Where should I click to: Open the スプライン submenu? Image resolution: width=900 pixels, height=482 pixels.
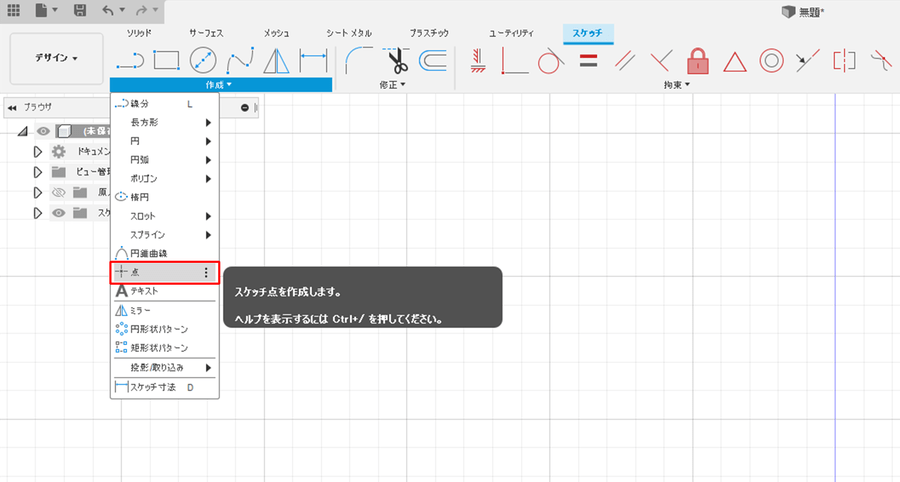pyautogui.click(x=164, y=235)
